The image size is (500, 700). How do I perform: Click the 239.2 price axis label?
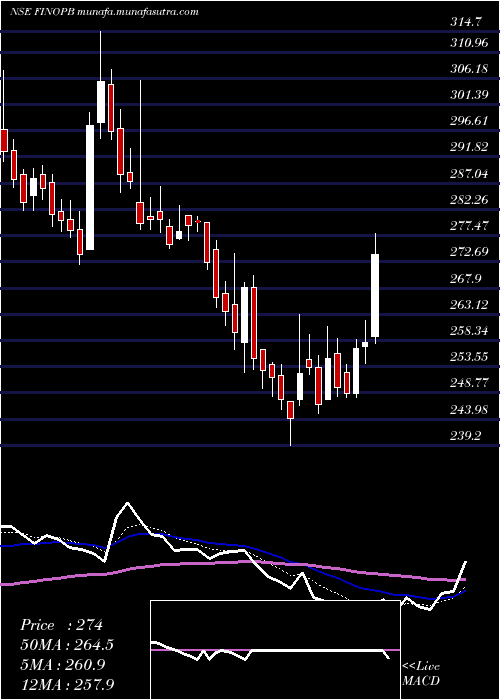(466, 436)
